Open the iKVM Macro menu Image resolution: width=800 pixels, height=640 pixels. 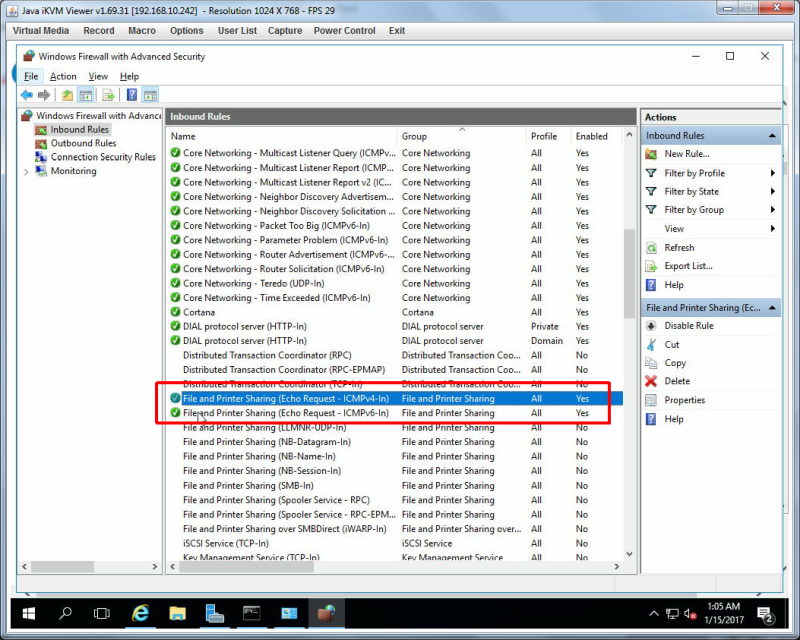click(x=142, y=31)
